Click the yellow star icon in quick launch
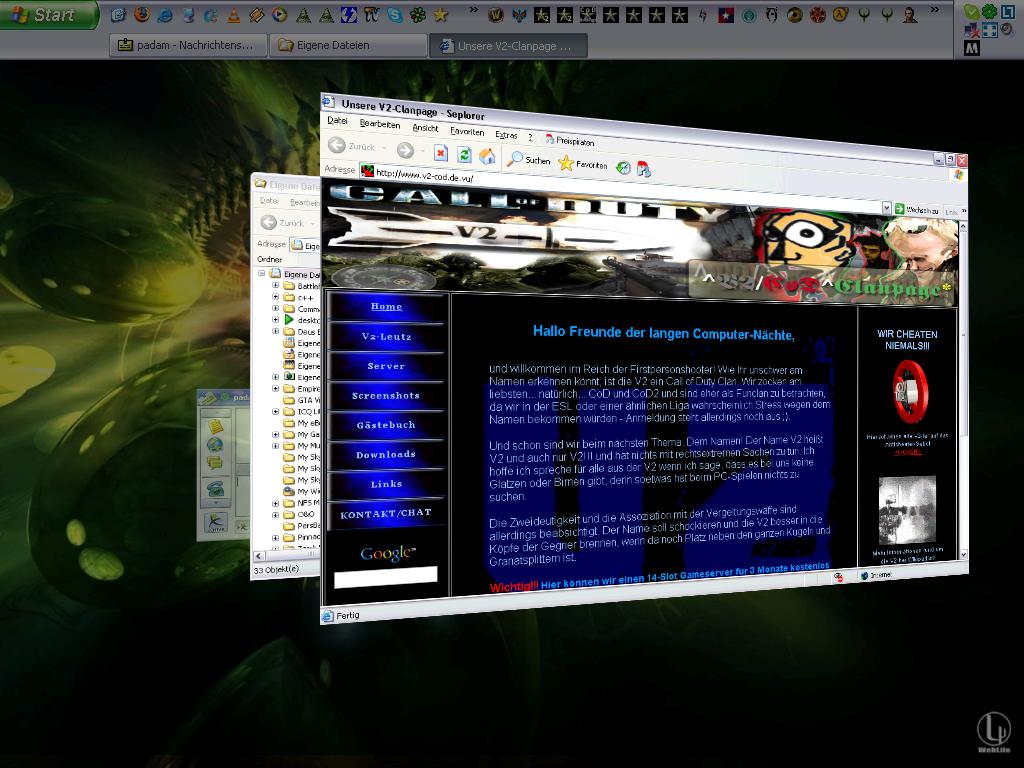Viewport: 1024px width, 768px height. pyautogui.click(x=441, y=14)
